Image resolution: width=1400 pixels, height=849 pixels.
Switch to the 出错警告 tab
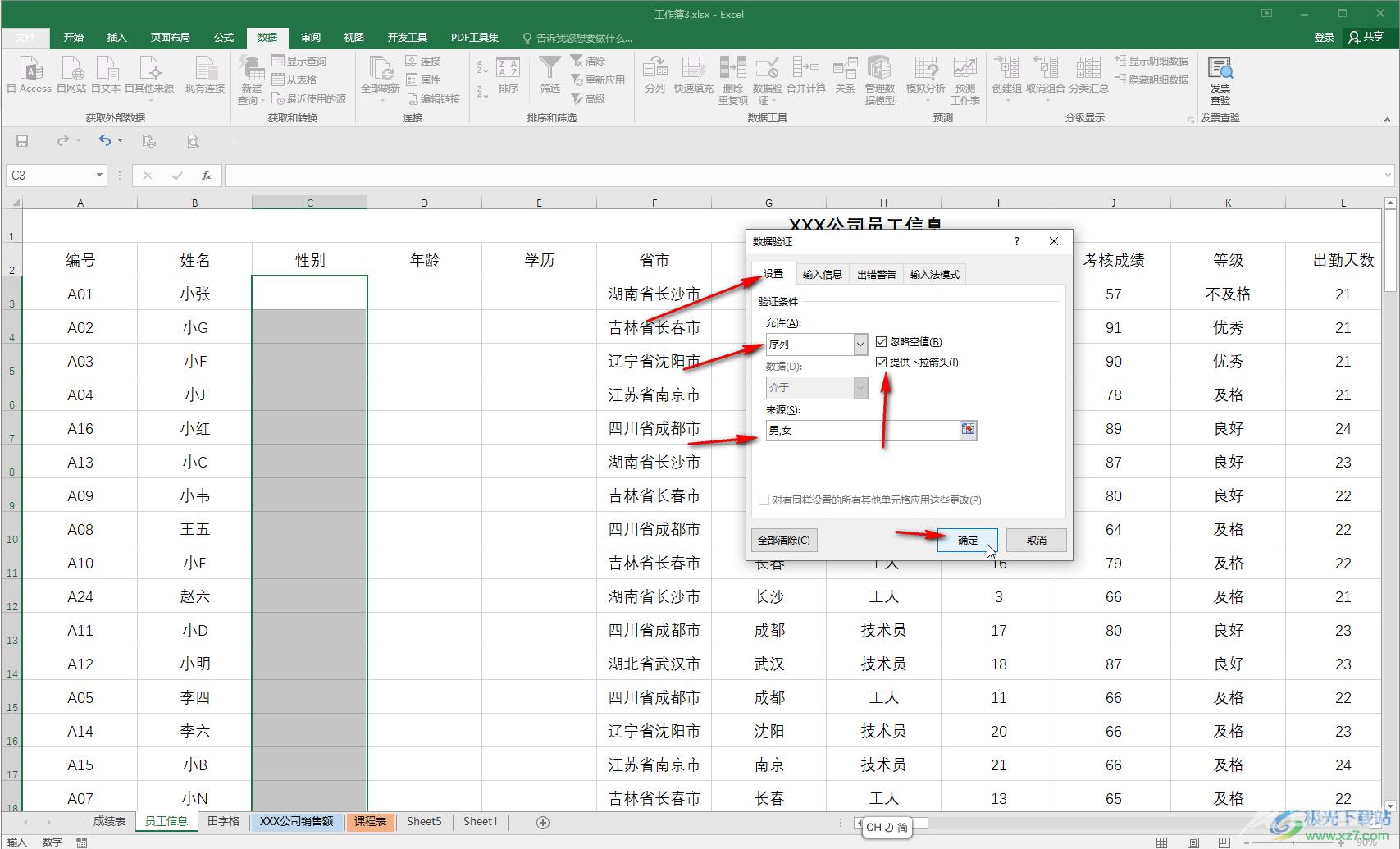click(877, 274)
